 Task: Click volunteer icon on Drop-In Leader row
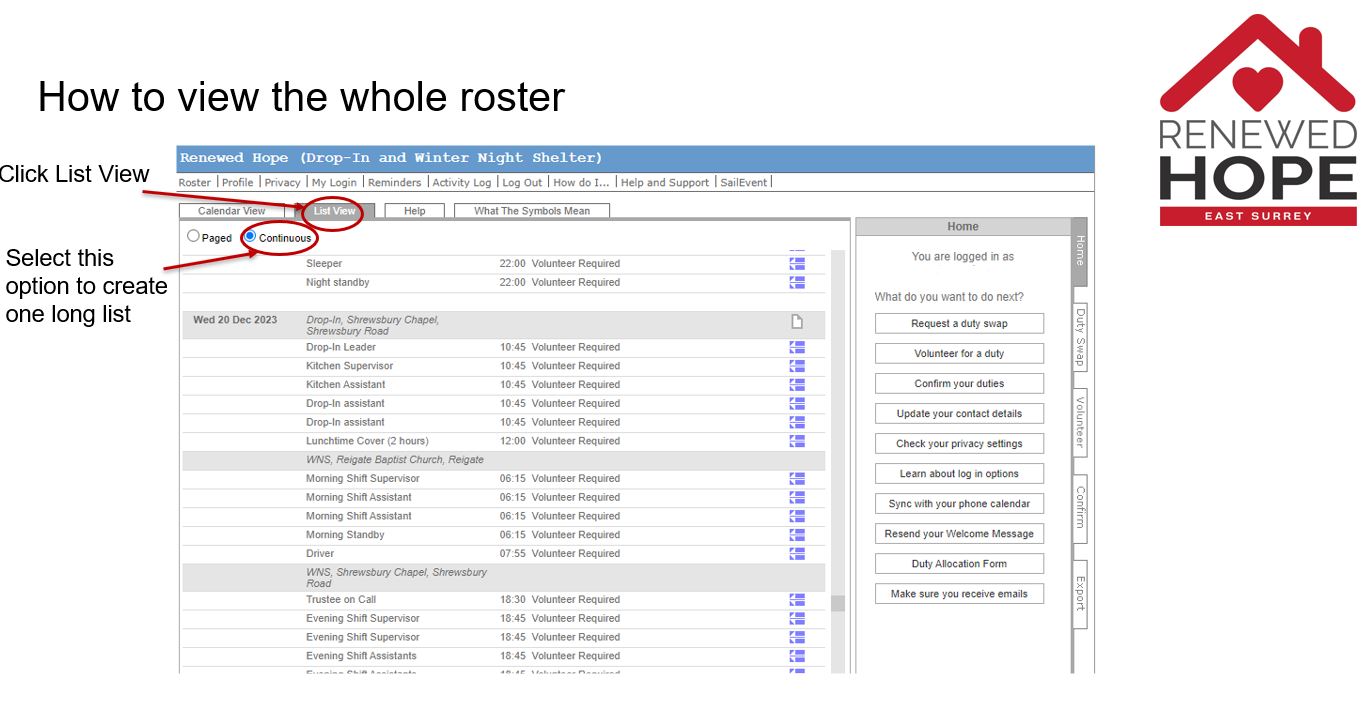pos(797,347)
